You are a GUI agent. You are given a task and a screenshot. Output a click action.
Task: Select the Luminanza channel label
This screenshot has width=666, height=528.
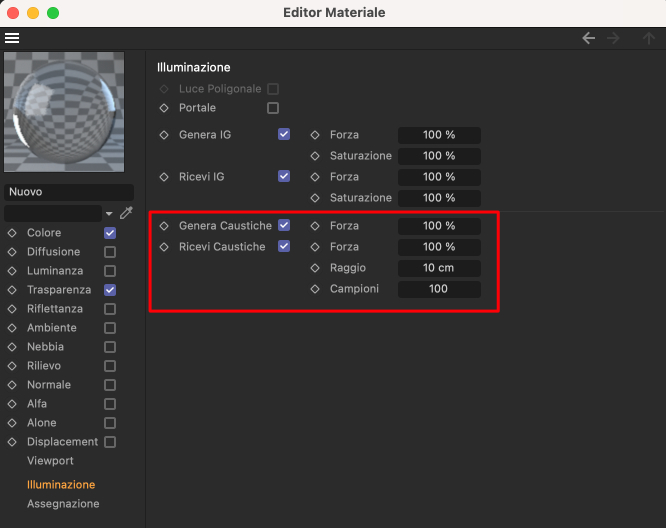click(55, 271)
